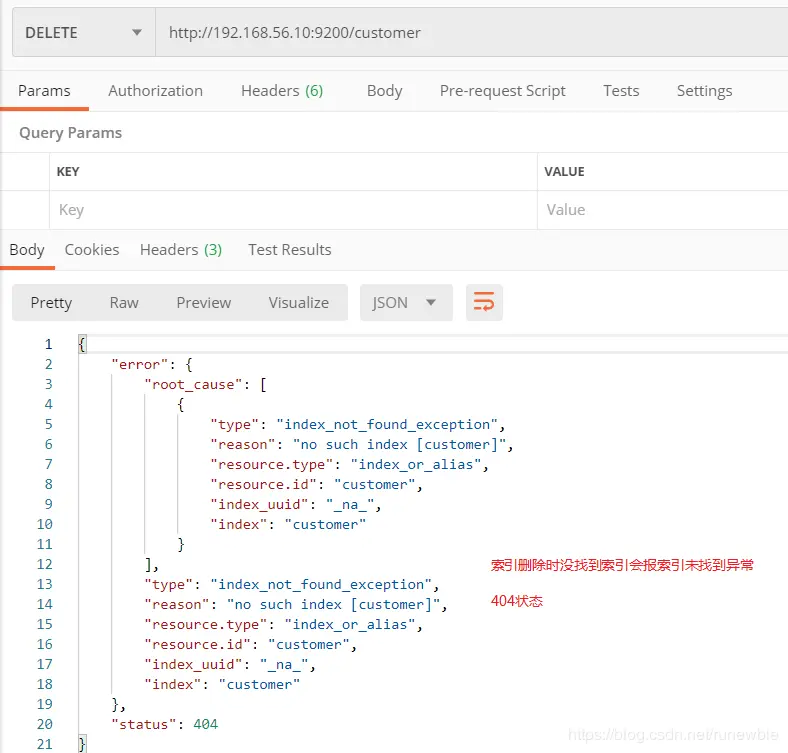
Task: Select the Params tab
Action: pos(44,91)
